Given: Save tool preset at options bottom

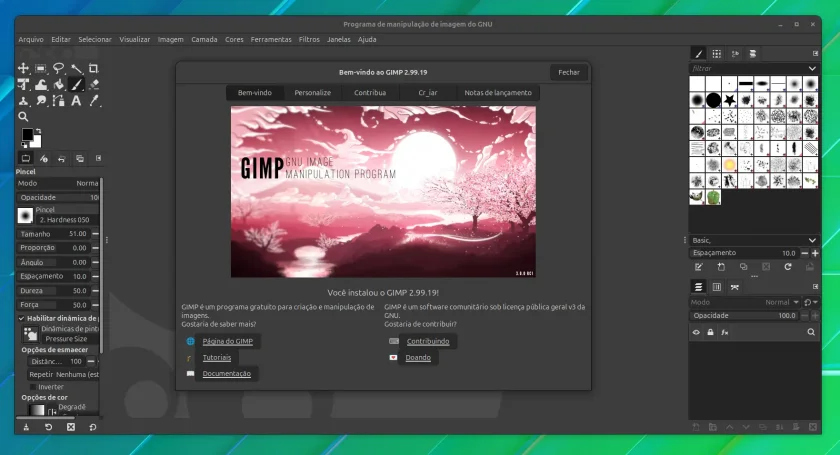Looking at the screenshot, I should click(26, 427).
